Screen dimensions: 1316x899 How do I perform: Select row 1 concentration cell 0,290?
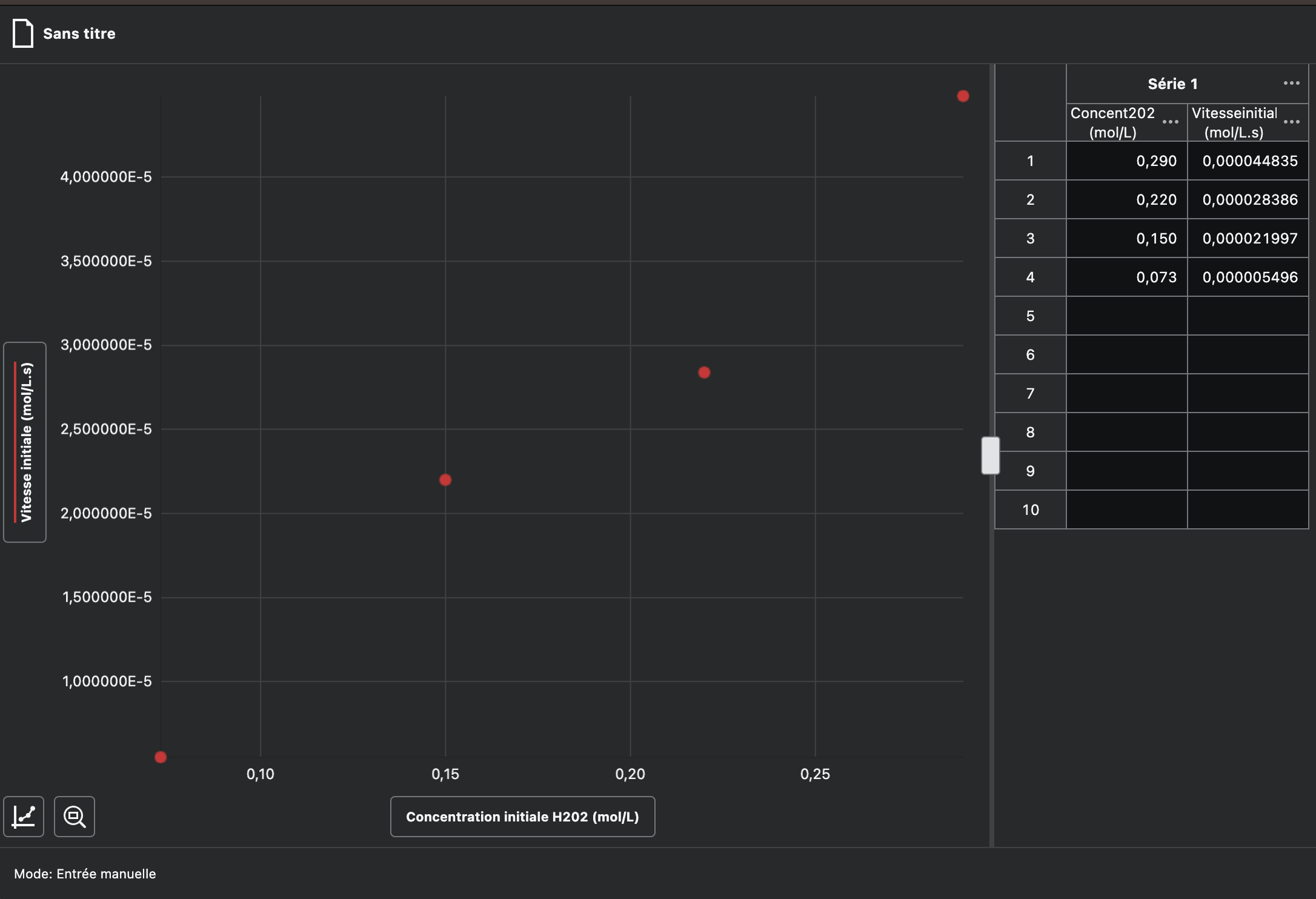point(1126,161)
